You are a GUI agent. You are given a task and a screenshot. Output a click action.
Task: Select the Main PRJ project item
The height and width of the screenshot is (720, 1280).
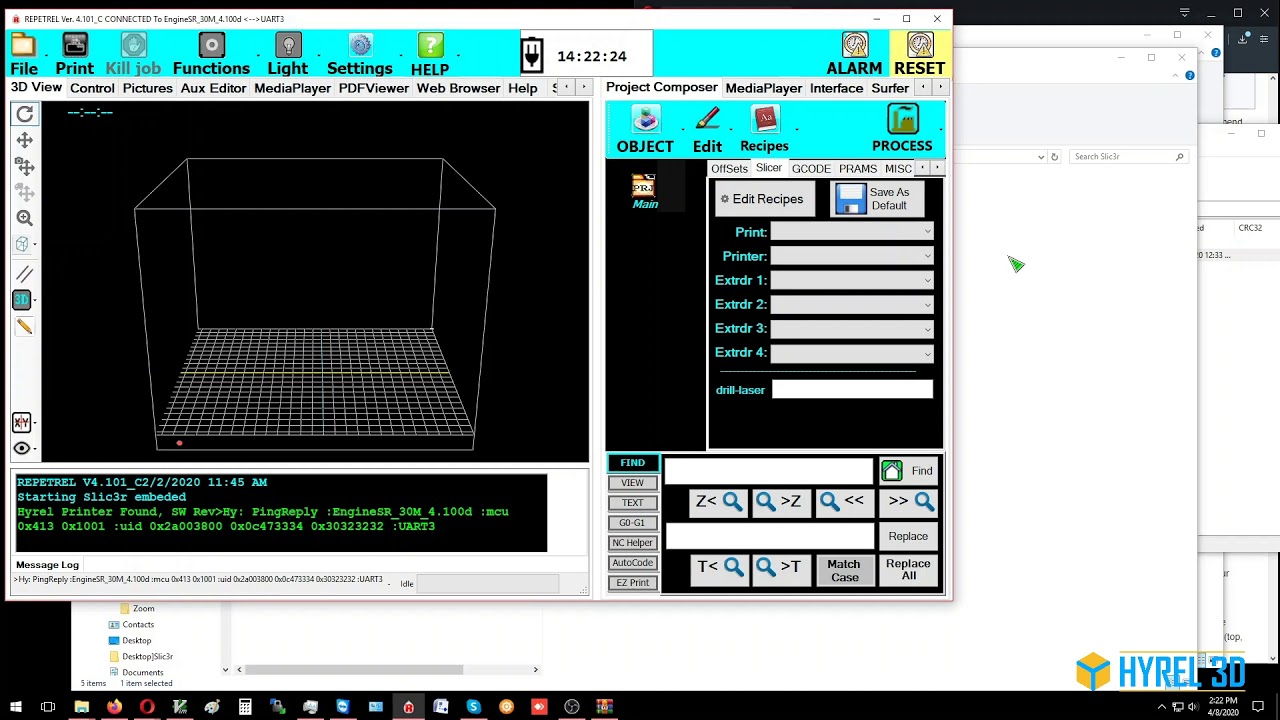[645, 192]
